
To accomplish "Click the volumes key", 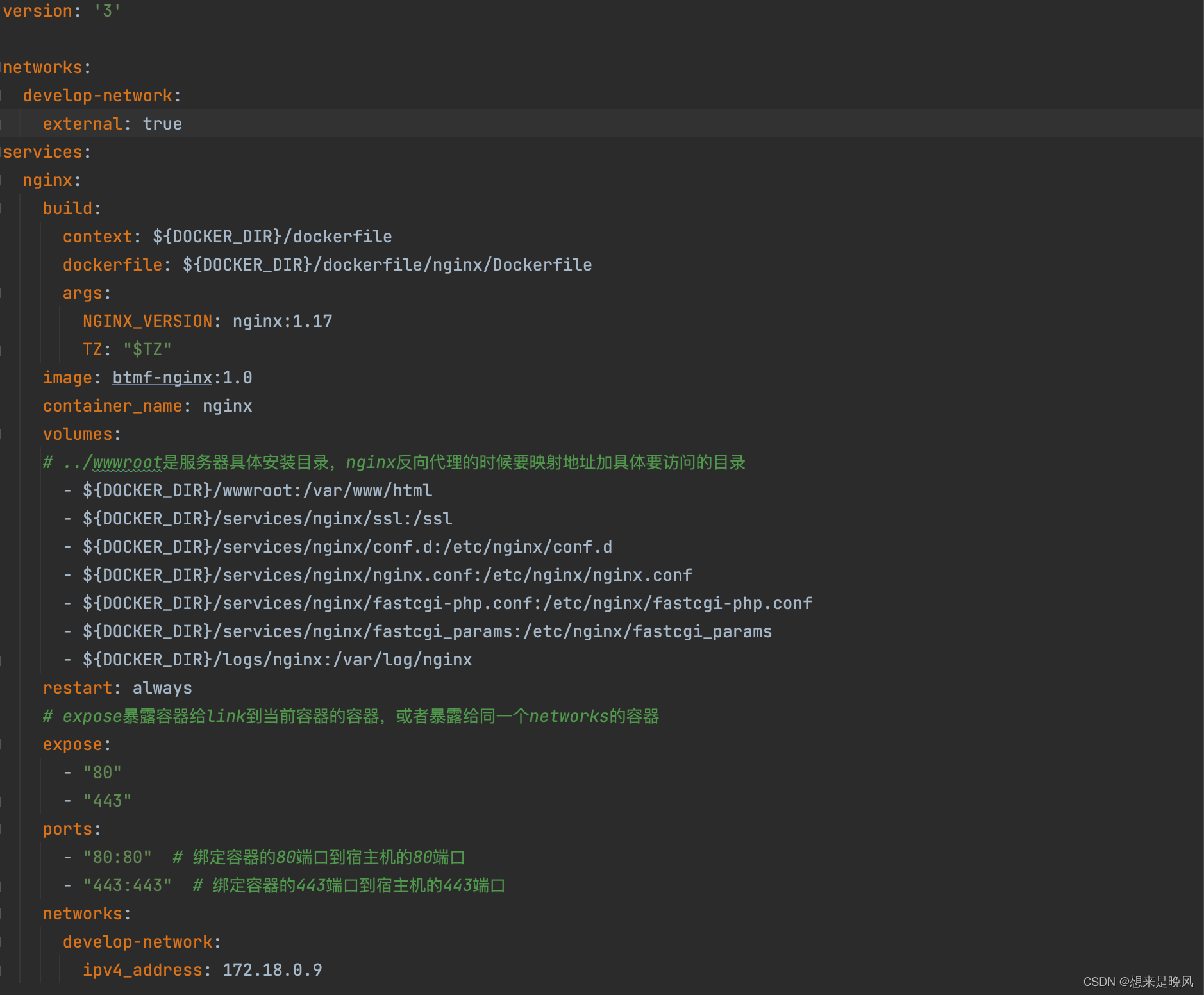I will (x=78, y=434).
